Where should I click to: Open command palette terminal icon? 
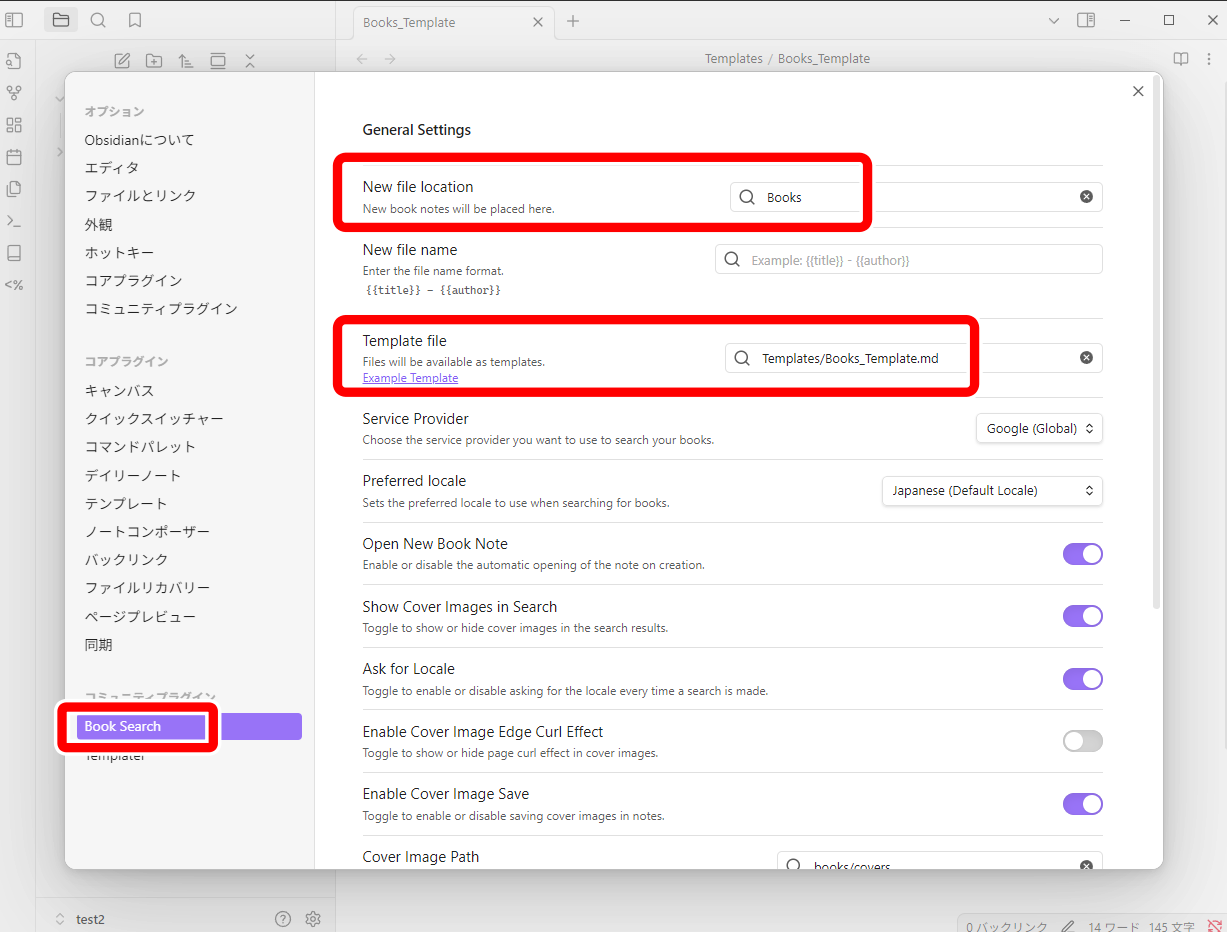14,221
